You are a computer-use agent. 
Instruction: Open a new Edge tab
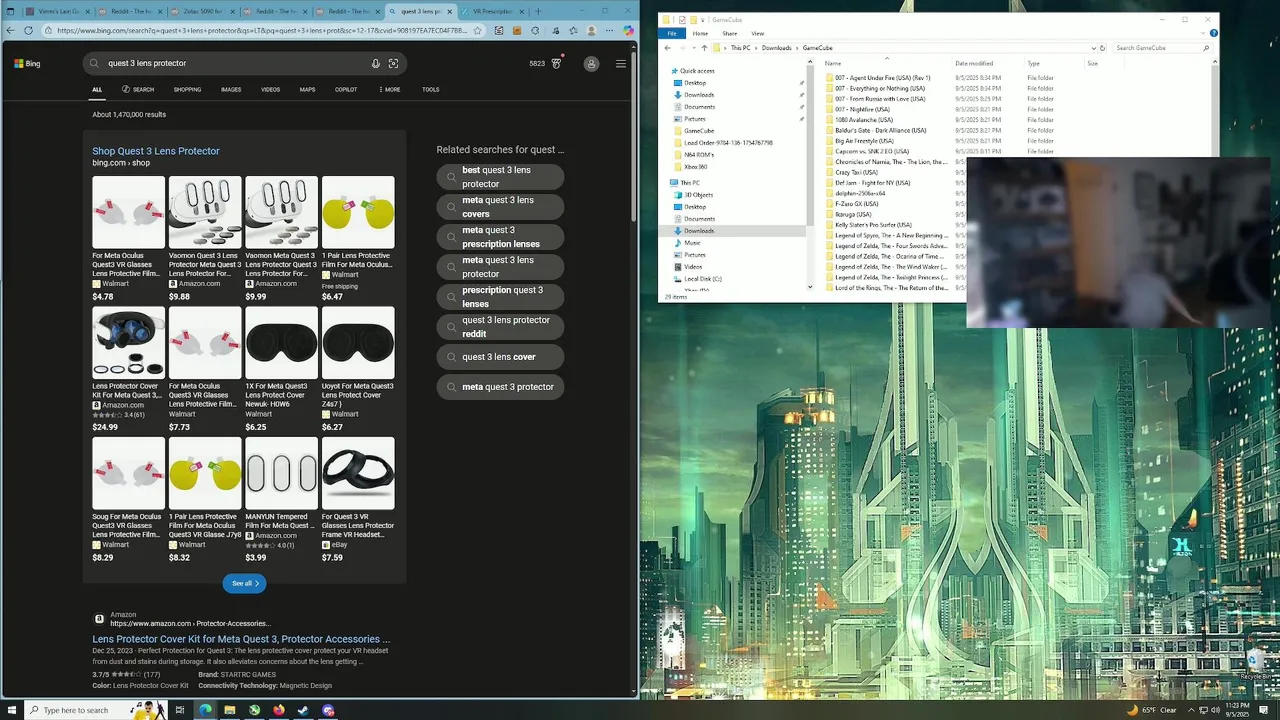click(x=538, y=11)
